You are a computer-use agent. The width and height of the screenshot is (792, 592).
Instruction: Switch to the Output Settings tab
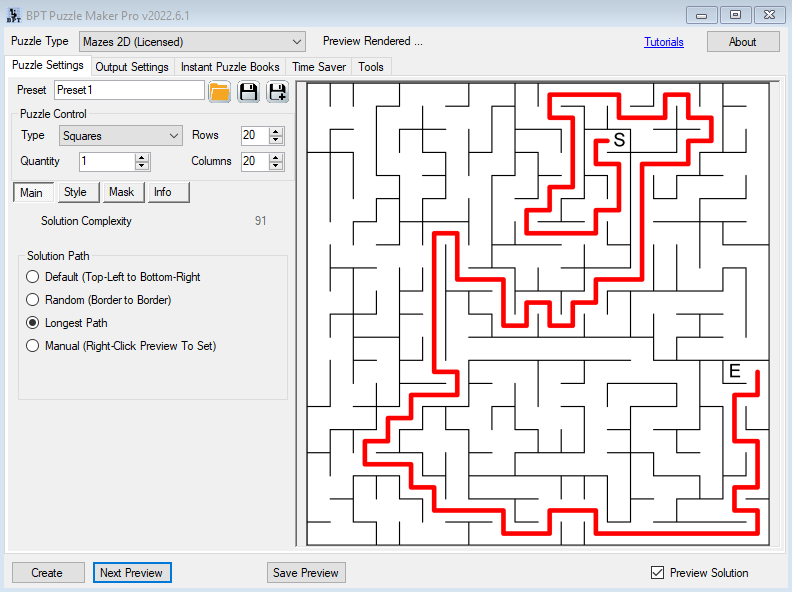point(132,67)
